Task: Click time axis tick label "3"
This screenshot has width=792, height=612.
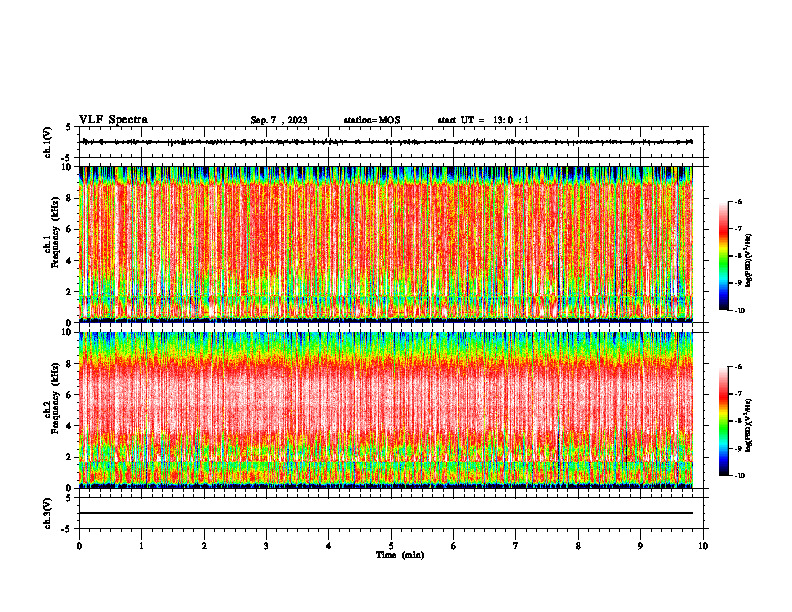Action: pos(266,546)
